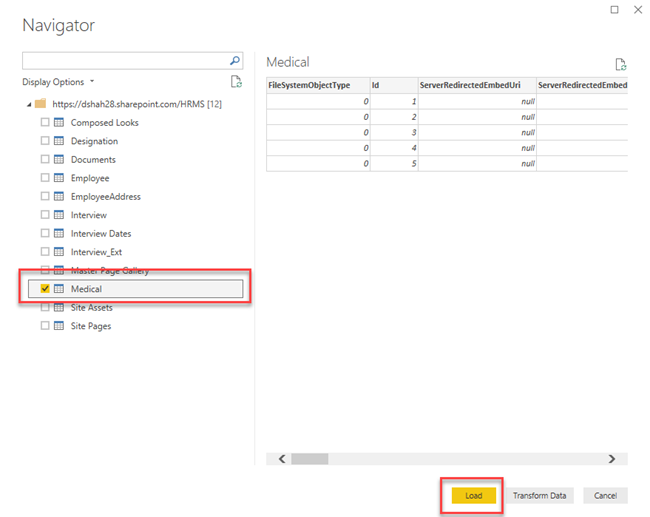
Task: Click the horizontal scrollbar thumb
Action: click(310, 459)
